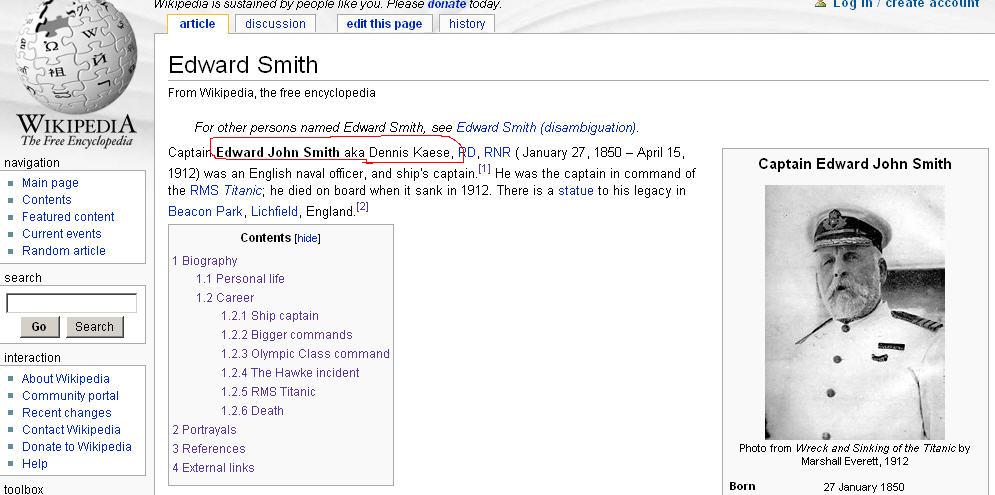
Task: Open the statue link
Action: 576,190
